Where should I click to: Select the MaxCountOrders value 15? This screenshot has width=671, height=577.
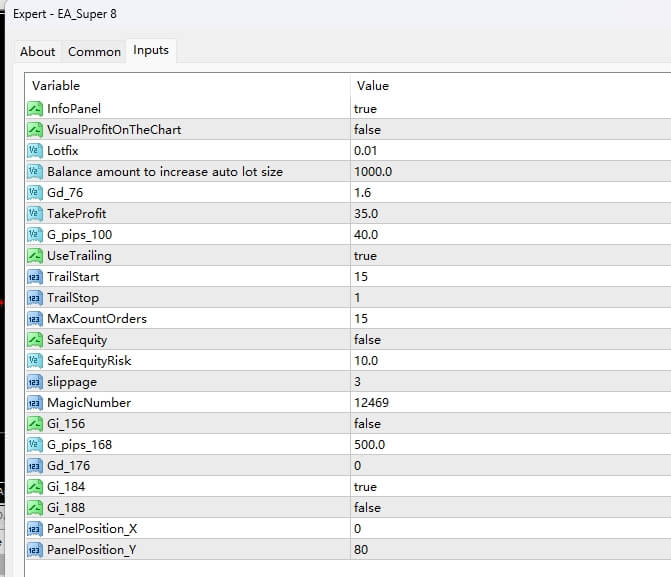tap(361, 318)
